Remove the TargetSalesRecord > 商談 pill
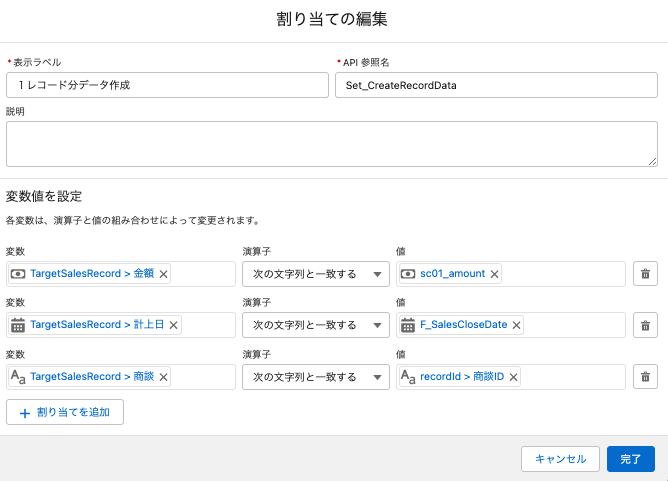The width and height of the screenshot is (668, 481). coord(163,377)
